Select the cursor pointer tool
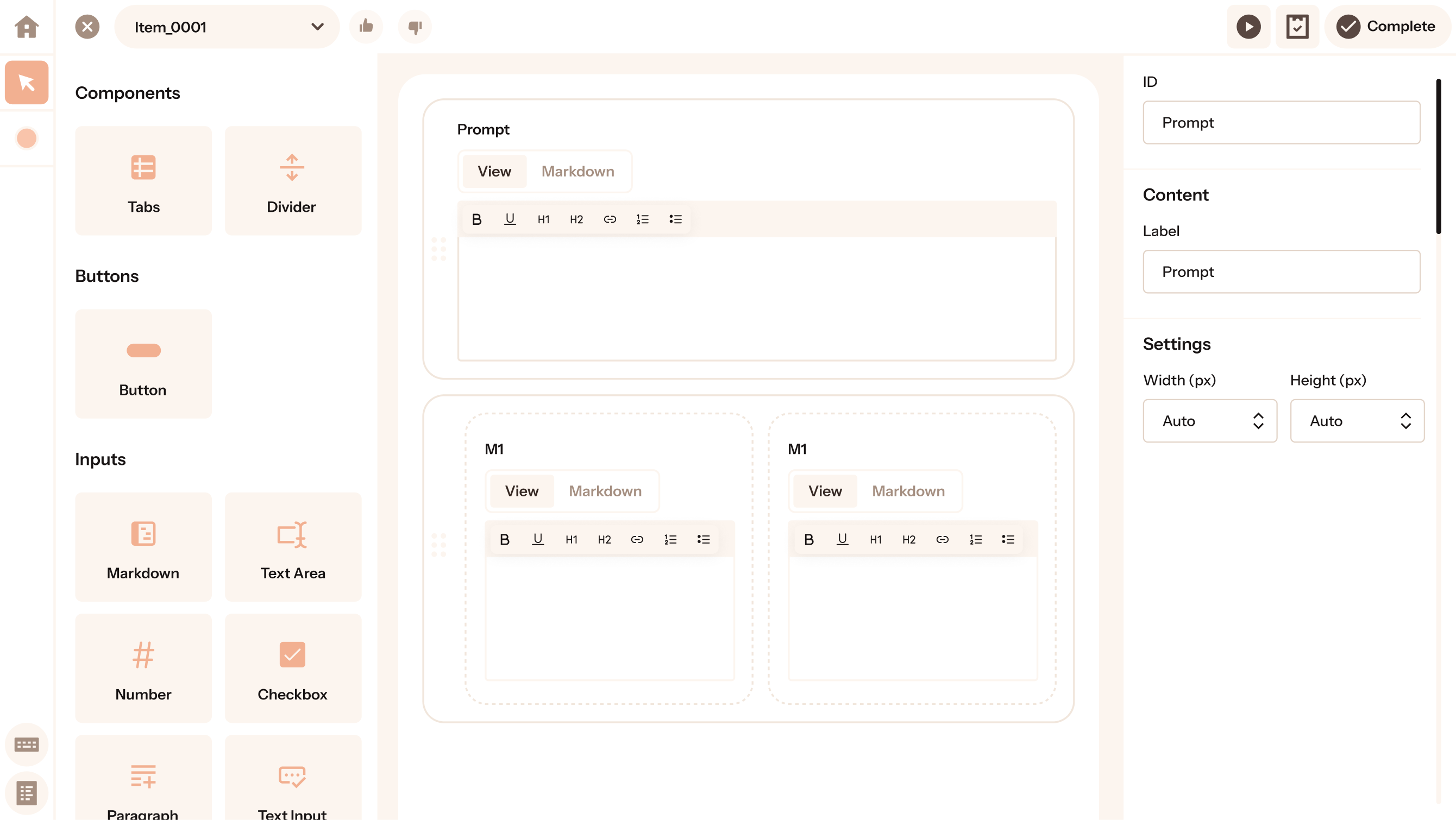 click(27, 83)
